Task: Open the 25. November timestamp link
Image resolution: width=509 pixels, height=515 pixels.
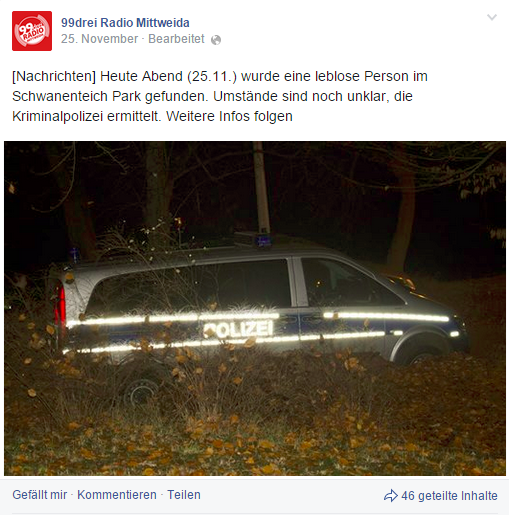Action: click(99, 39)
